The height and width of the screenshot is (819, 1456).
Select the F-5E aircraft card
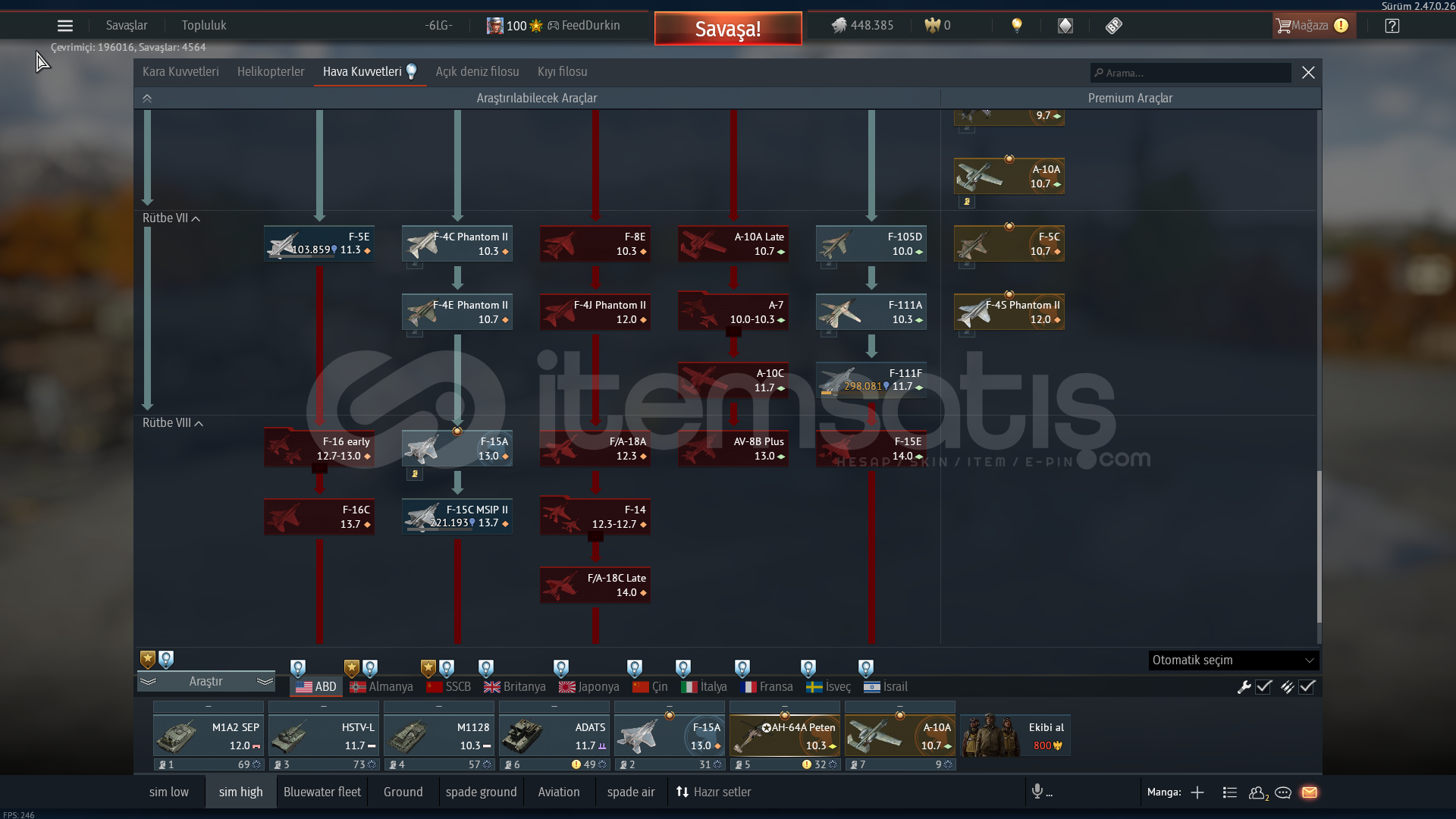(x=319, y=244)
